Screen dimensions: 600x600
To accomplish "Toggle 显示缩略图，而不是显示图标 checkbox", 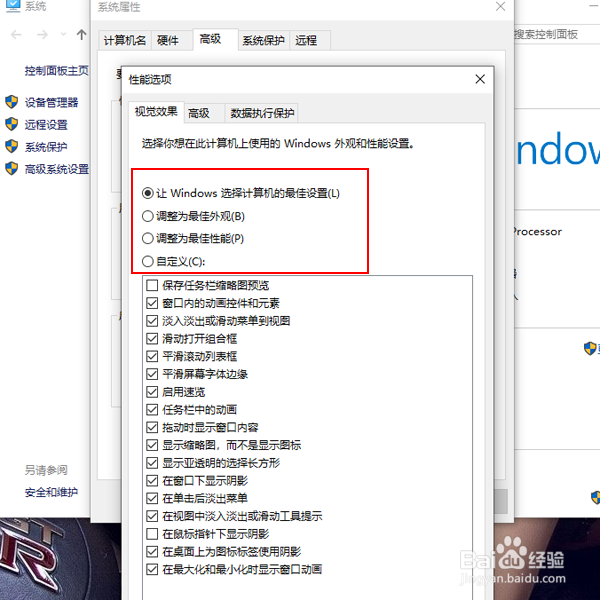I will (x=152, y=445).
